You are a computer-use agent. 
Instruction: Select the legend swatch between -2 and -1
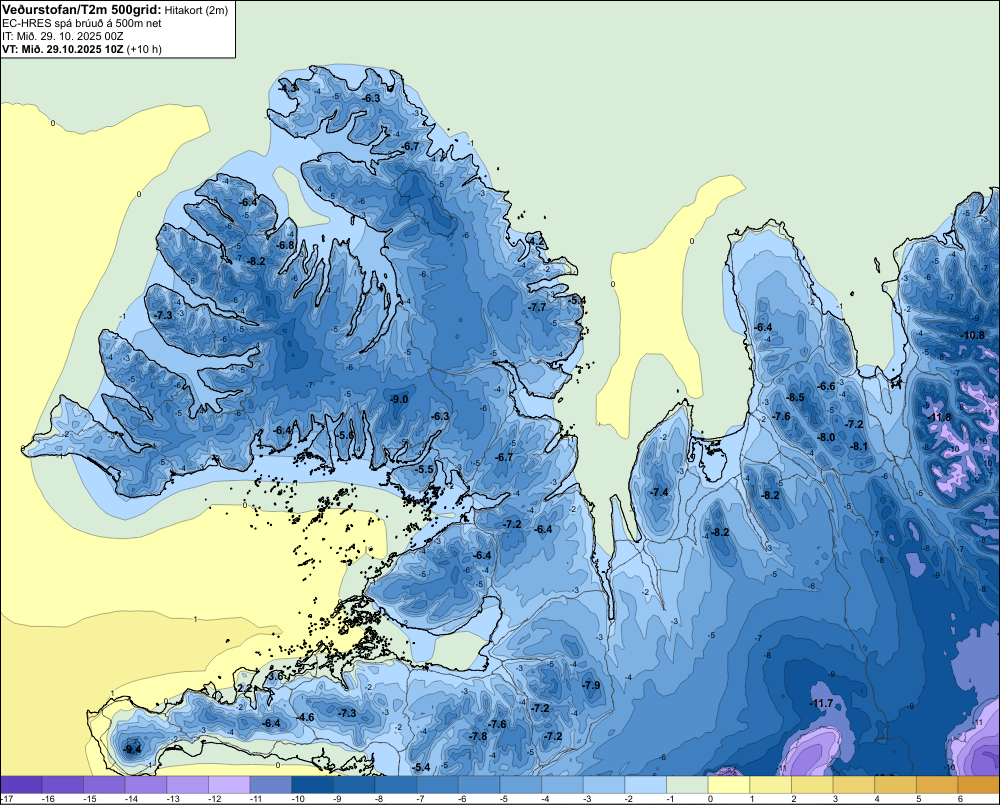(646, 785)
